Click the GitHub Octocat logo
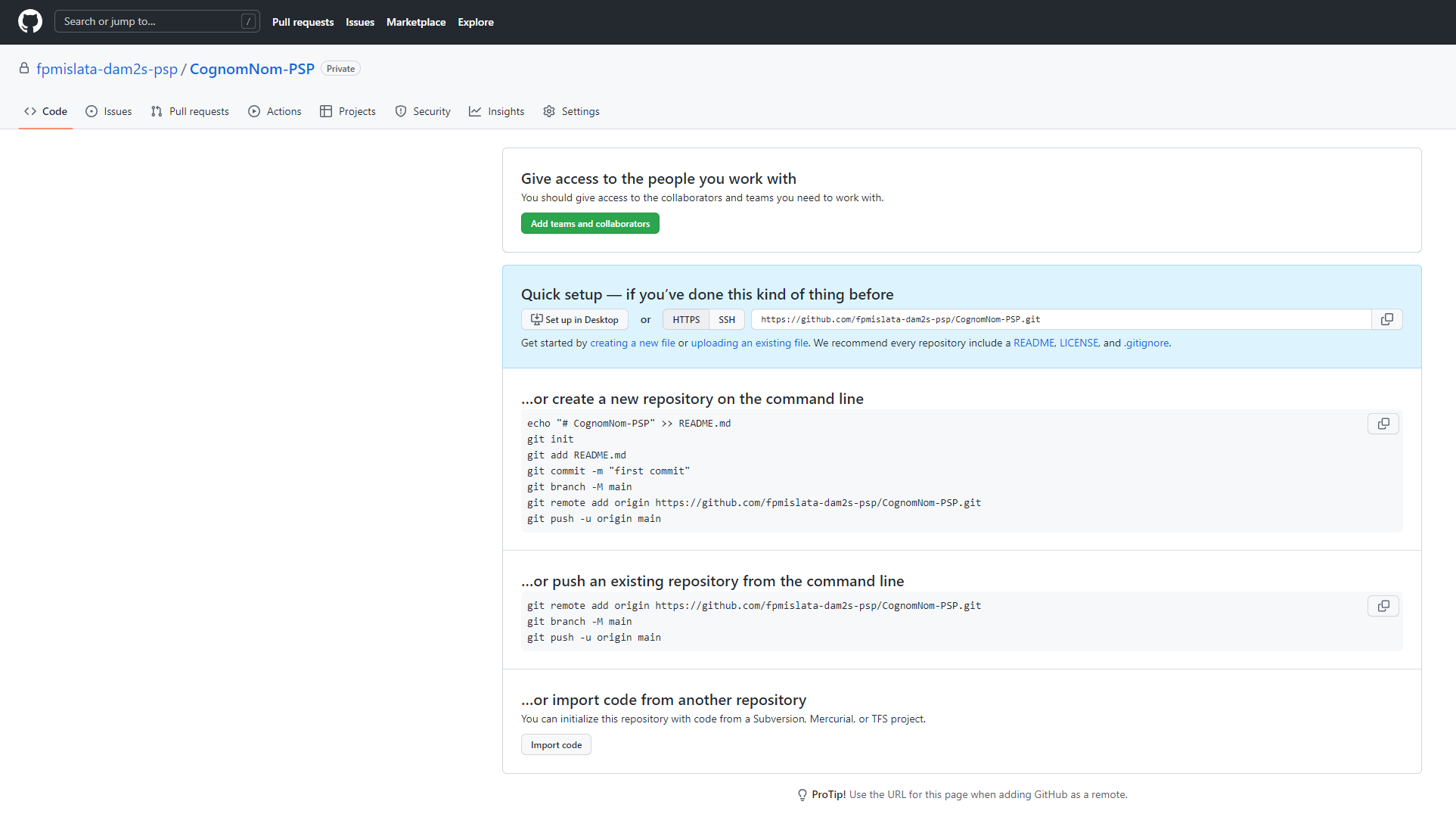The width and height of the screenshot is (1456, 820). pos(30,21)
